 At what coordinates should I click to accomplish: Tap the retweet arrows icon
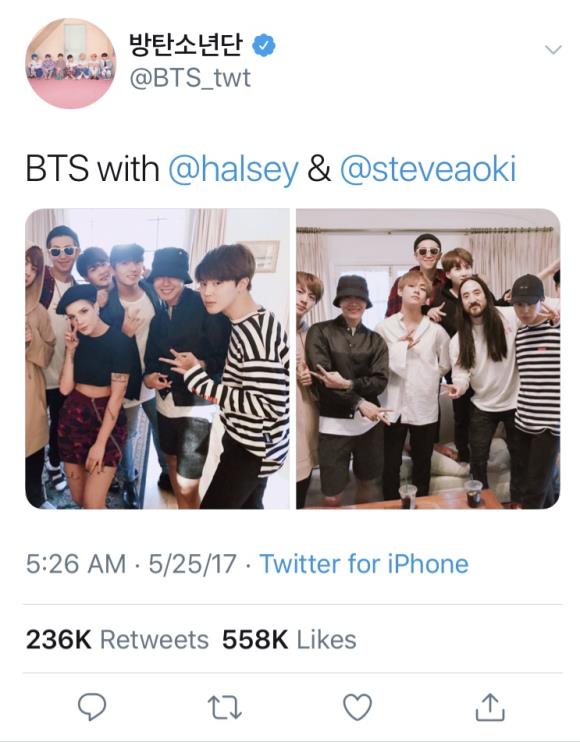pos(225,707)
